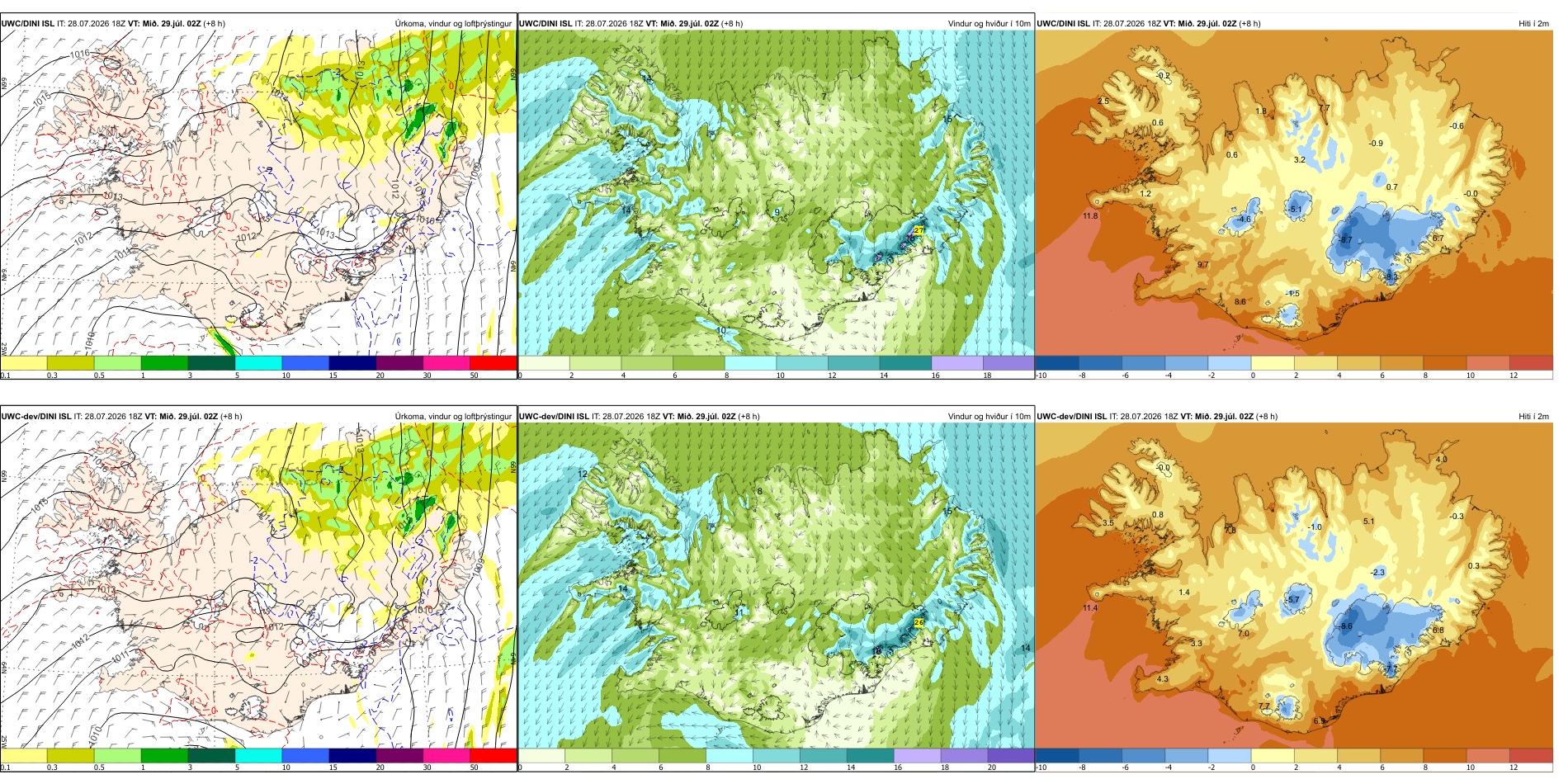Pick the palest 0–2 swatch in UWC wind legend
This screenshot has width=1568, height=784.
click(x=544, y=362)
